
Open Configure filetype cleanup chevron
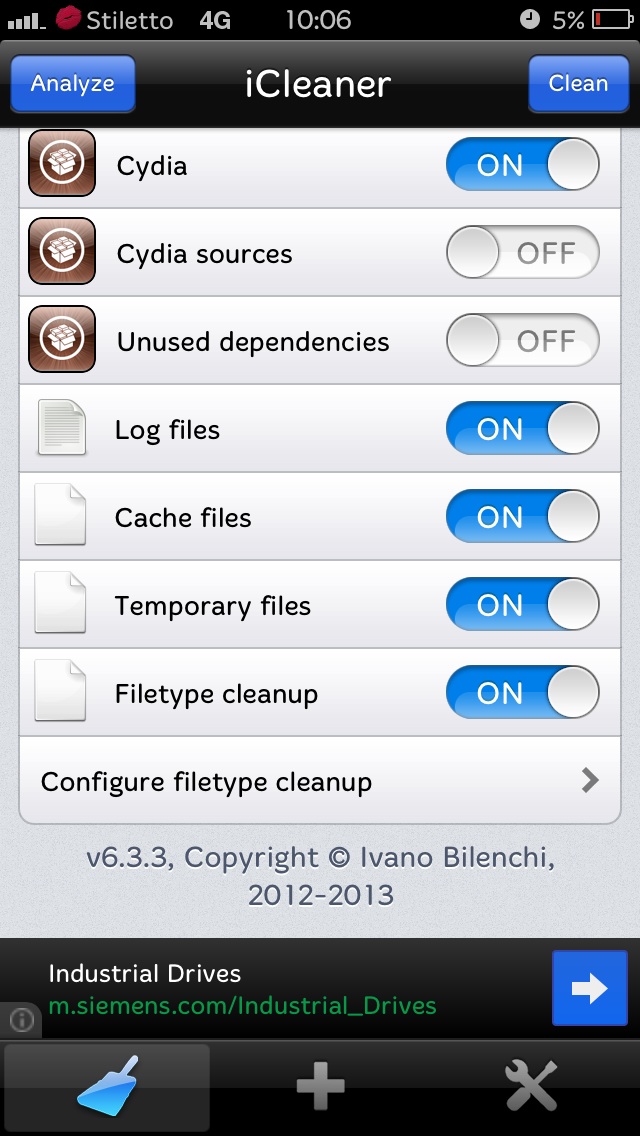590,780
